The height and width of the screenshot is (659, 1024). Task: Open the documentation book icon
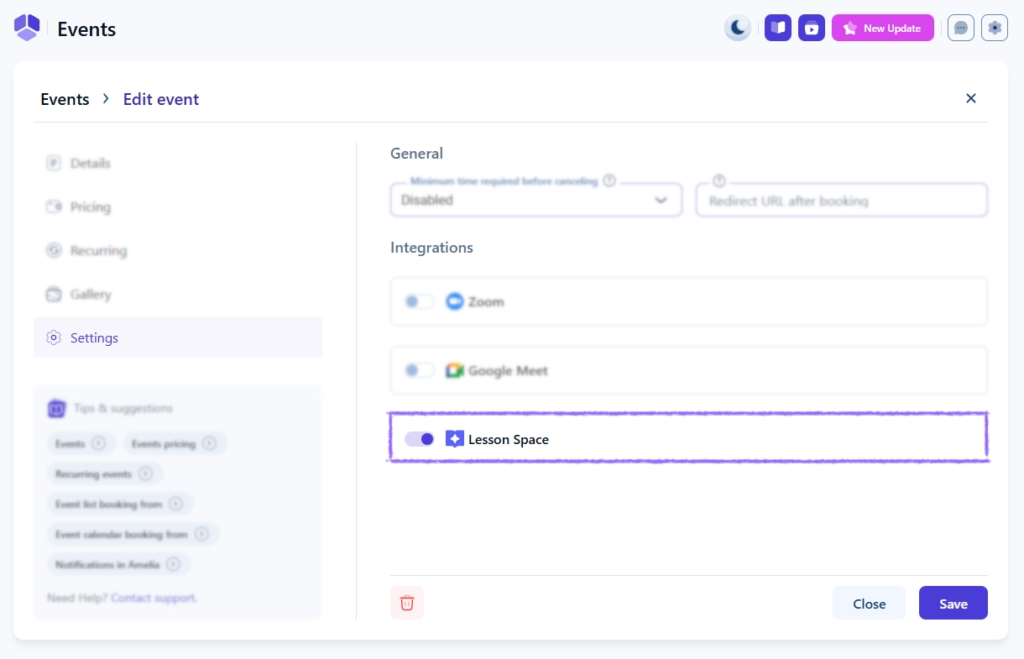coord(778,28)
